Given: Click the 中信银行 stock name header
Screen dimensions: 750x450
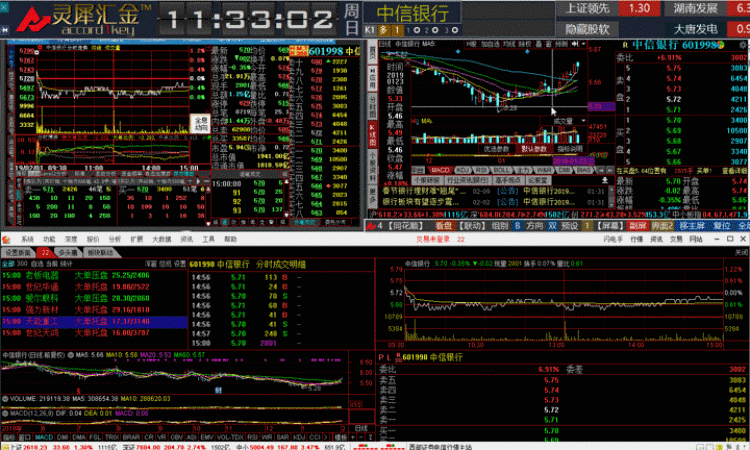Looking at the screenshot, I should point(412,13).
